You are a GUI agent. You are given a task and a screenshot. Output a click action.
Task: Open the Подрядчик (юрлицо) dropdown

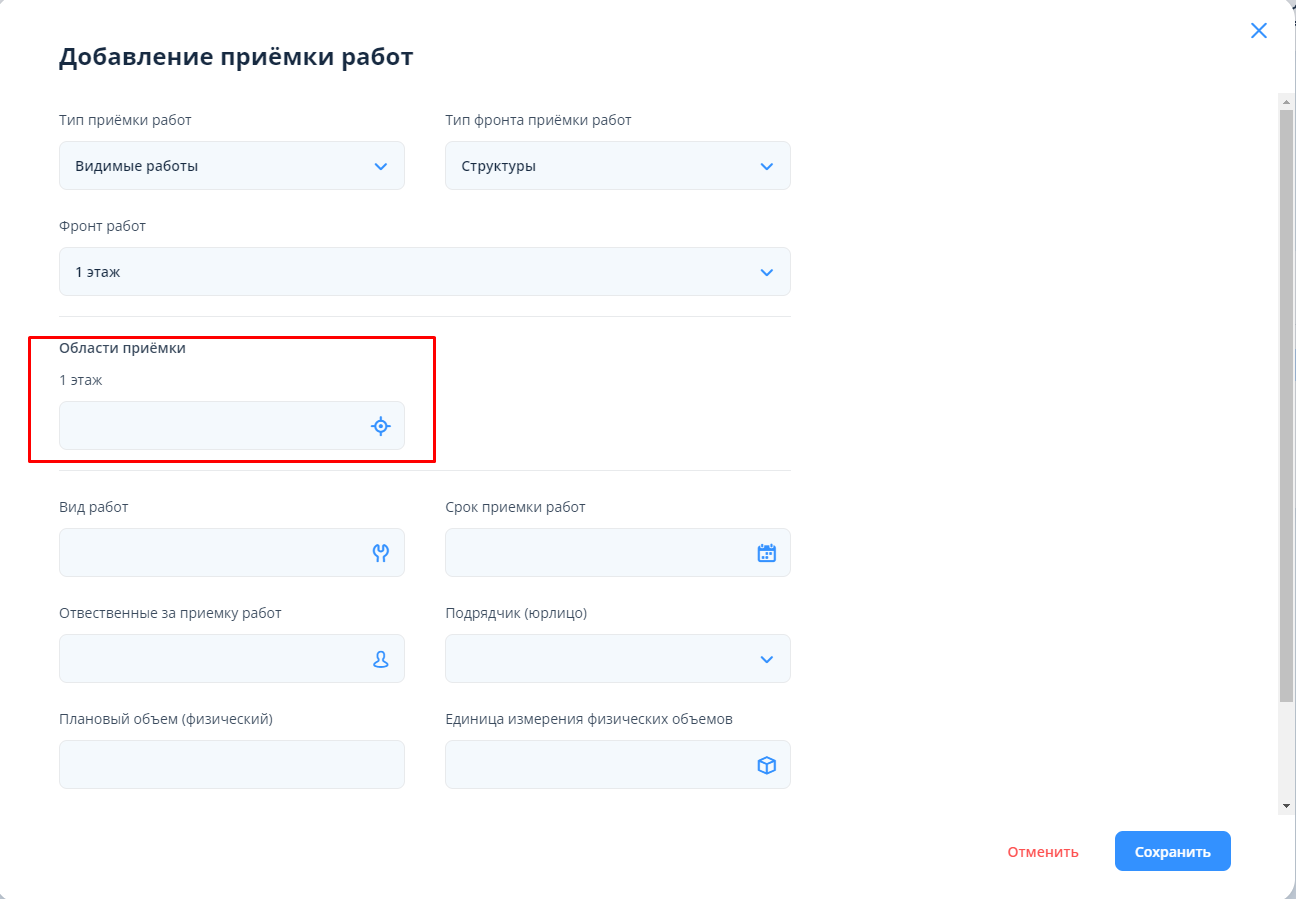coord(766,659)
